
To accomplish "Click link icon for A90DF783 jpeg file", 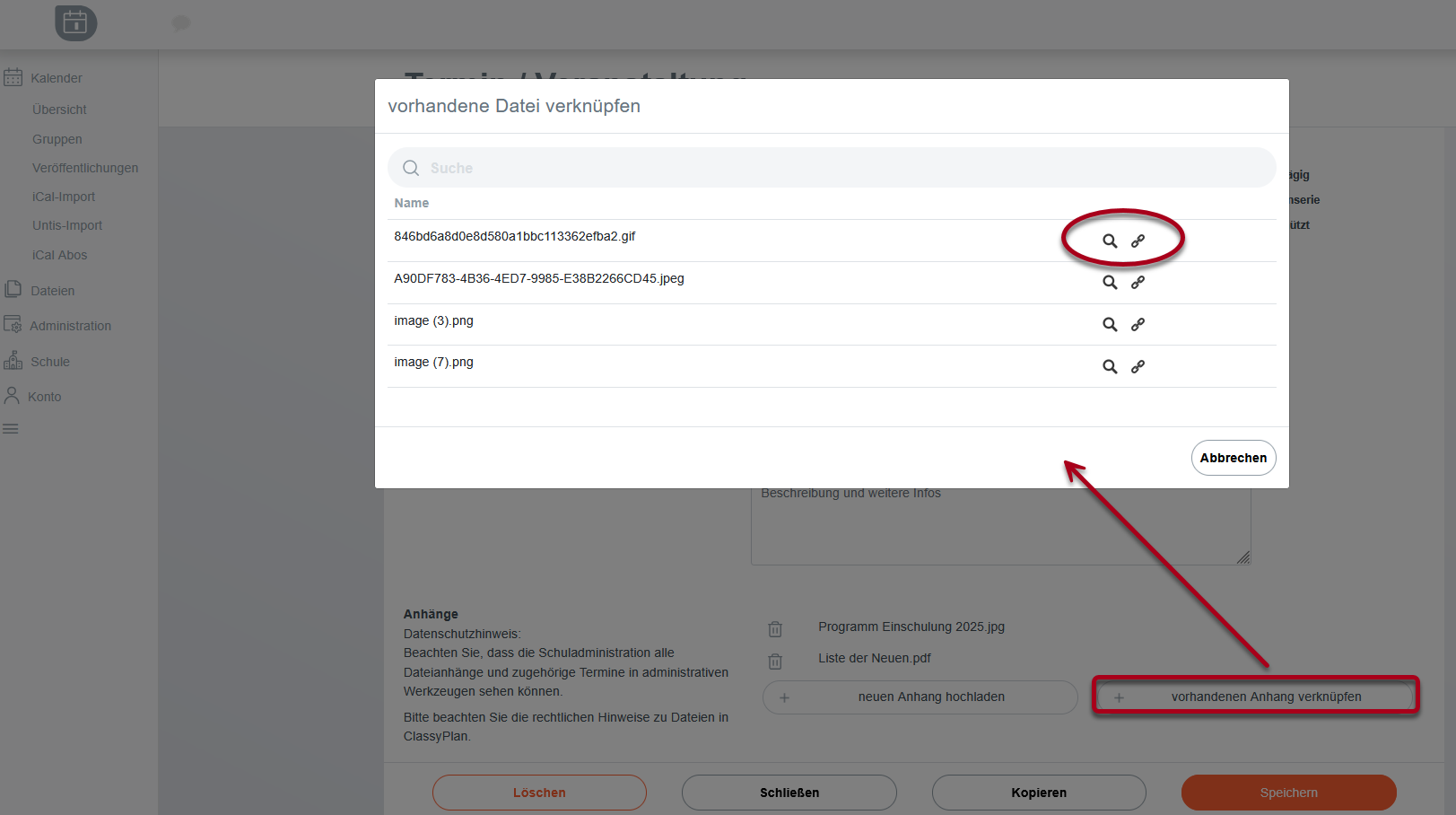I will pos(1138,283).
